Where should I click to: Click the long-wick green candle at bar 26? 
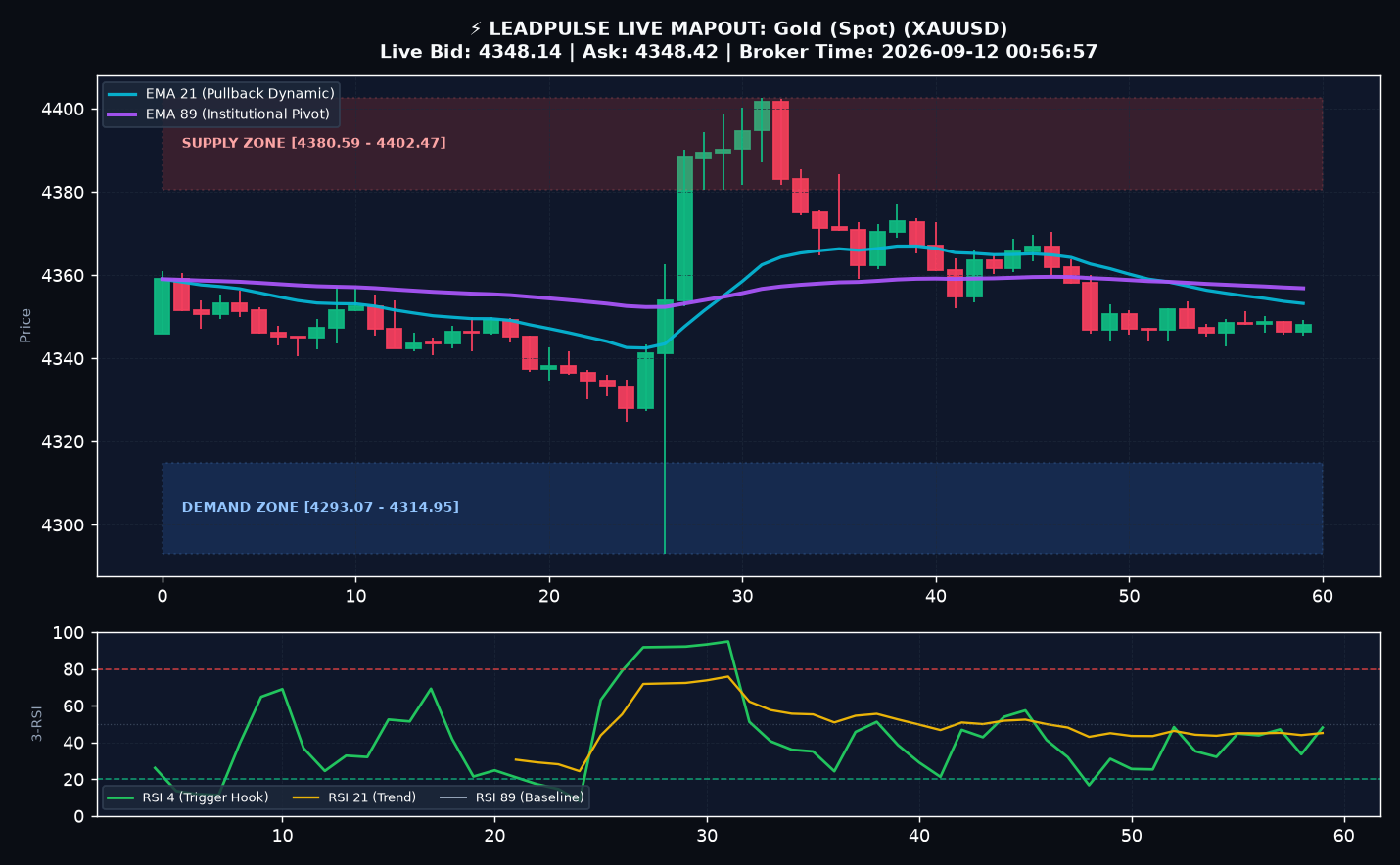pos(665,327)
